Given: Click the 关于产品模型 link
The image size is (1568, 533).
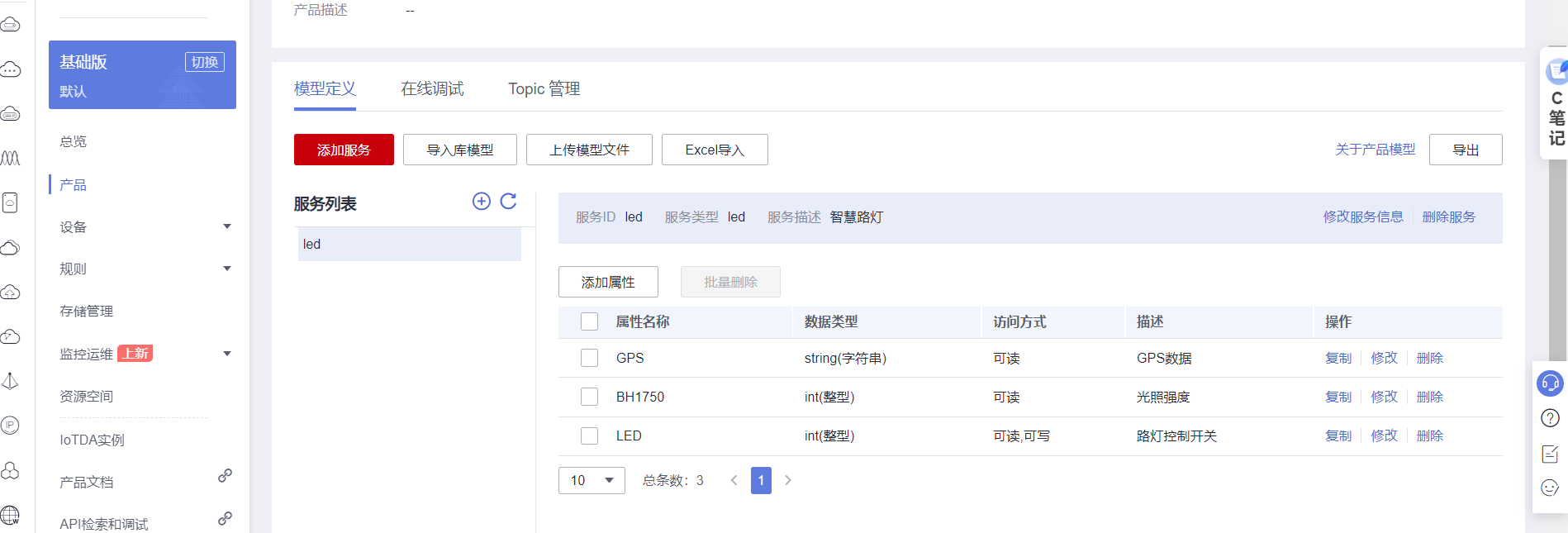Looking at the screenshot, I should [1375, 150].
